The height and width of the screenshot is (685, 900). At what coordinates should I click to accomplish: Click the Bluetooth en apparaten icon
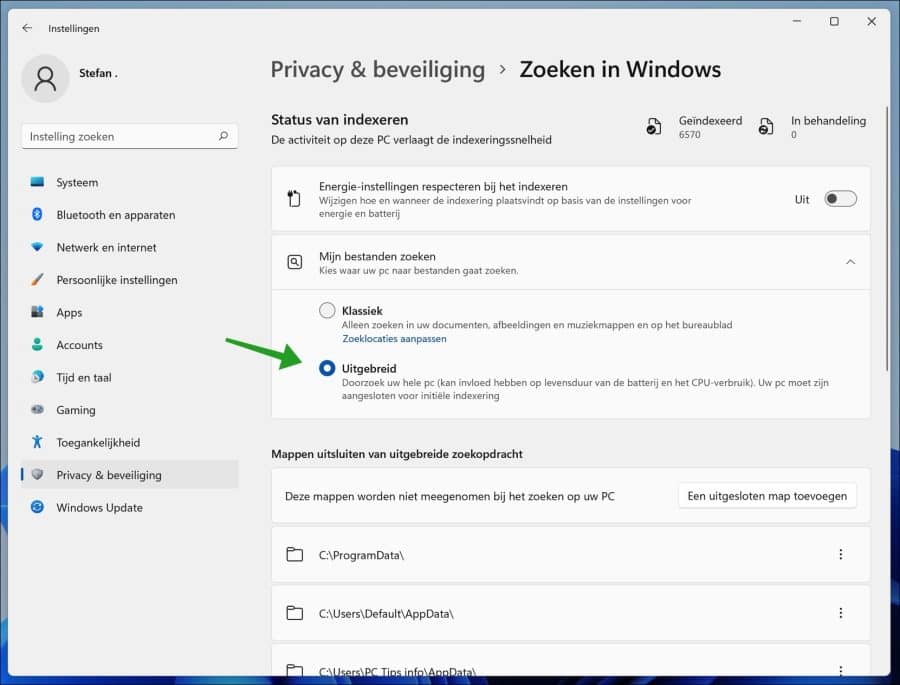click(x=37, y=214)
